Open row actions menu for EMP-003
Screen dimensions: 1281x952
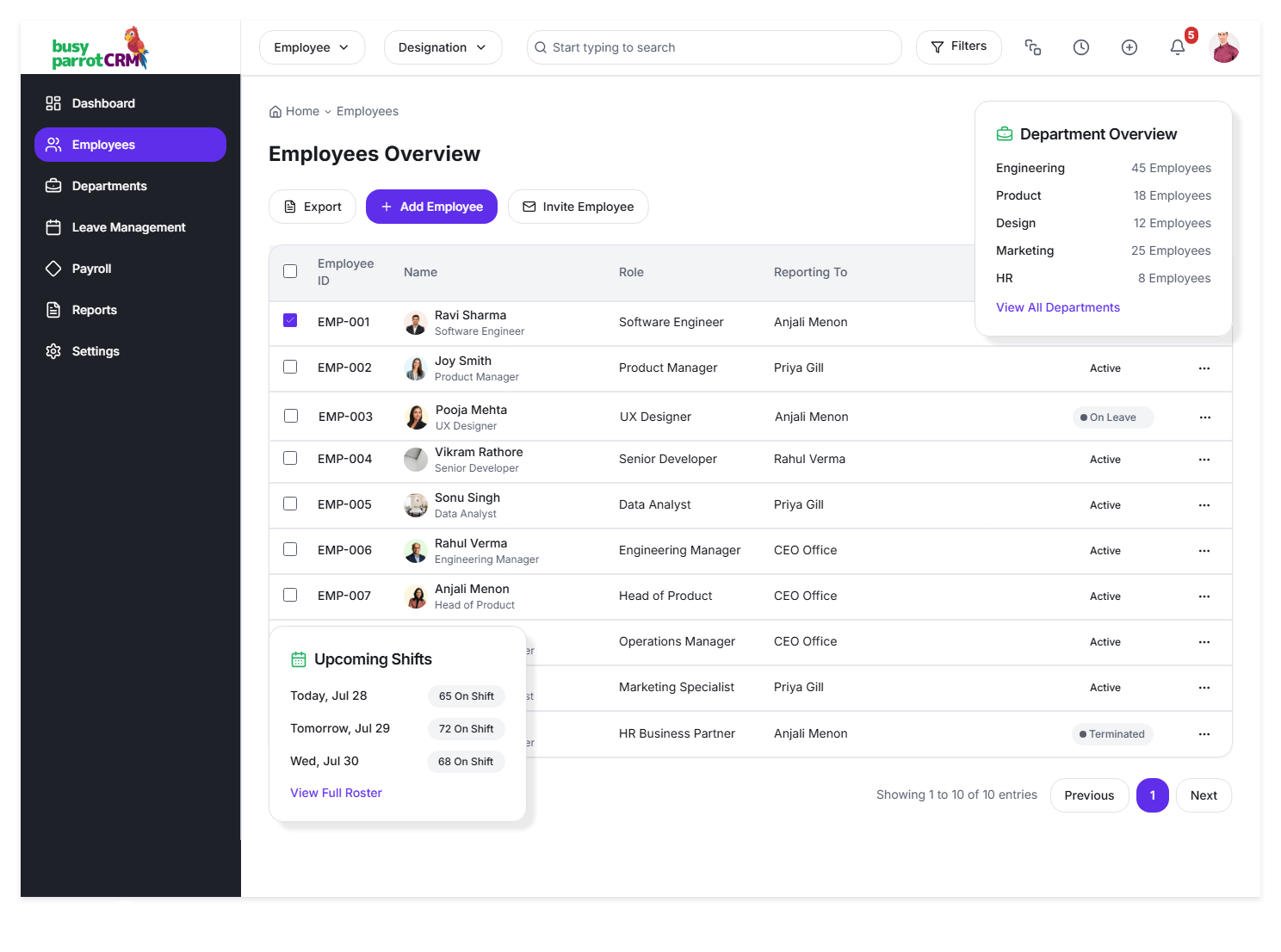tap(1204, 417)
